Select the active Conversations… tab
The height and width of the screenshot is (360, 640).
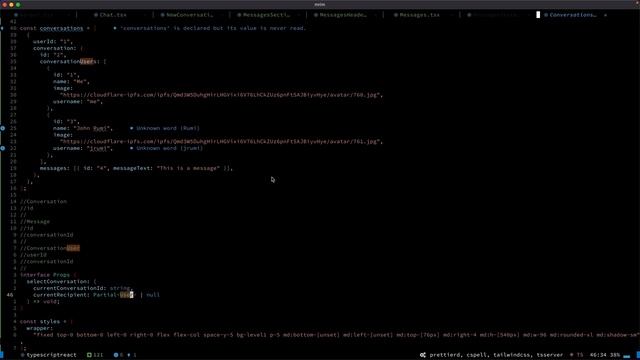coord(573,15)
